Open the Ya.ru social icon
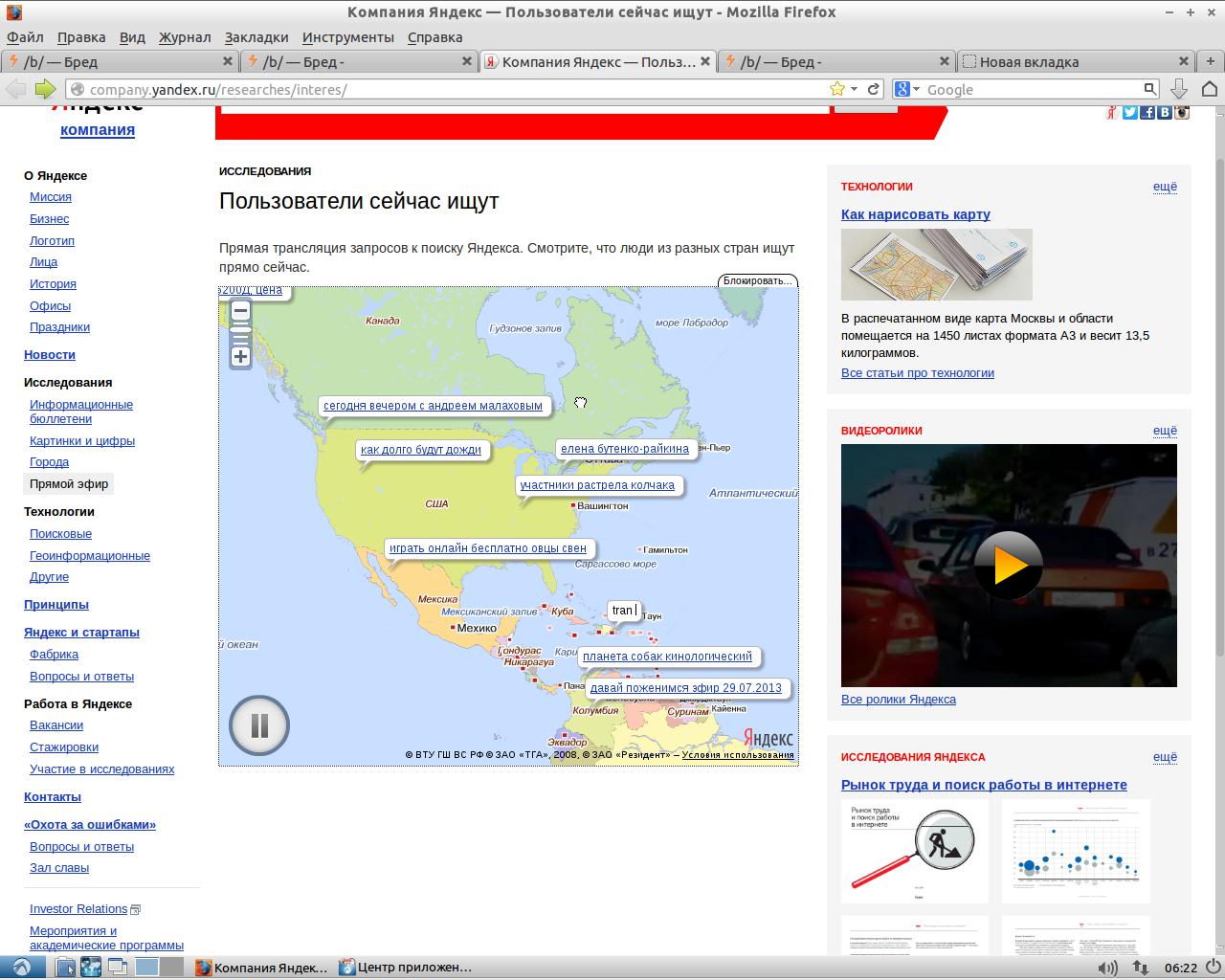Viewport: 1225px width, 980px height. (x=1112, y=112)
